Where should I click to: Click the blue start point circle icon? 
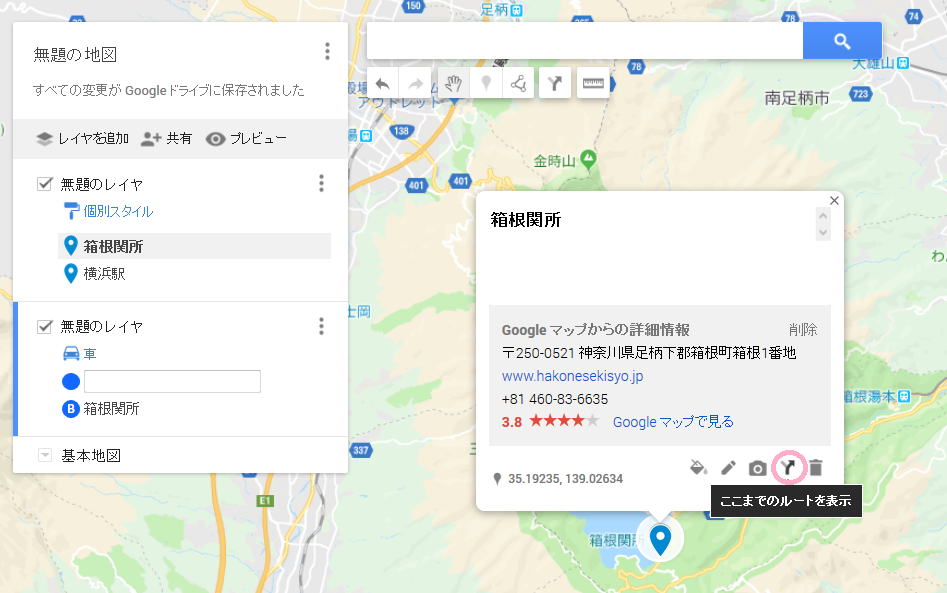pos(71,382)
